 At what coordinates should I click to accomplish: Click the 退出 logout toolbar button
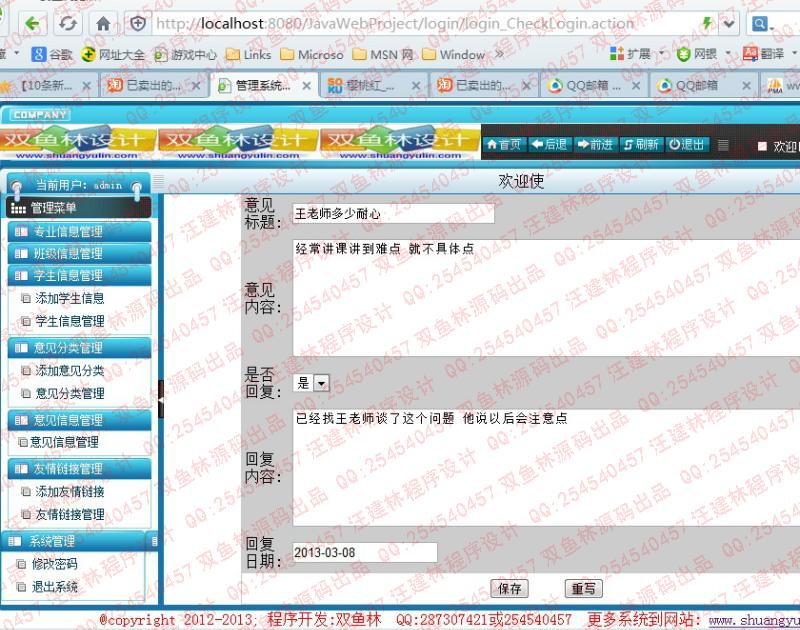(686, 145)
